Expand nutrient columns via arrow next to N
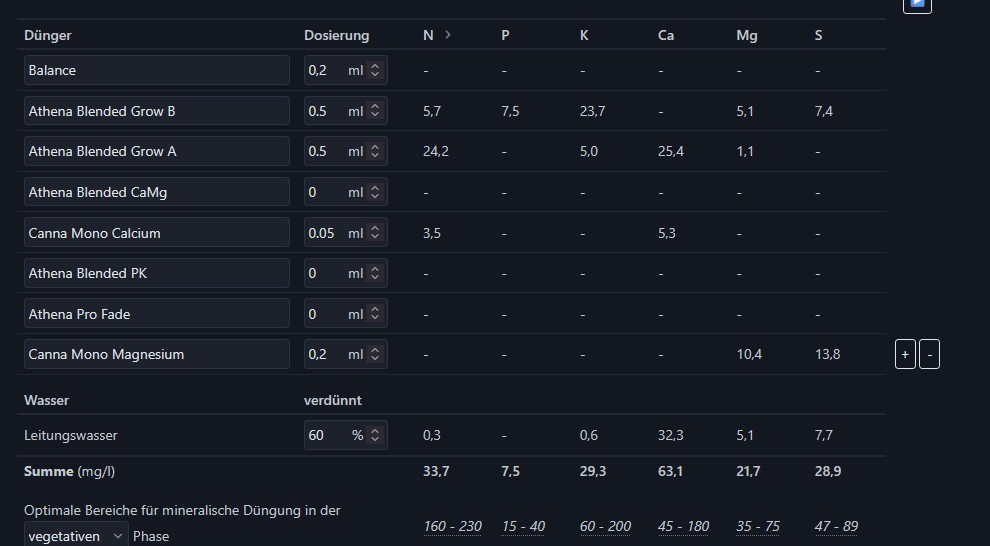Viewport: 990px width, 546px height. [448, 35]
